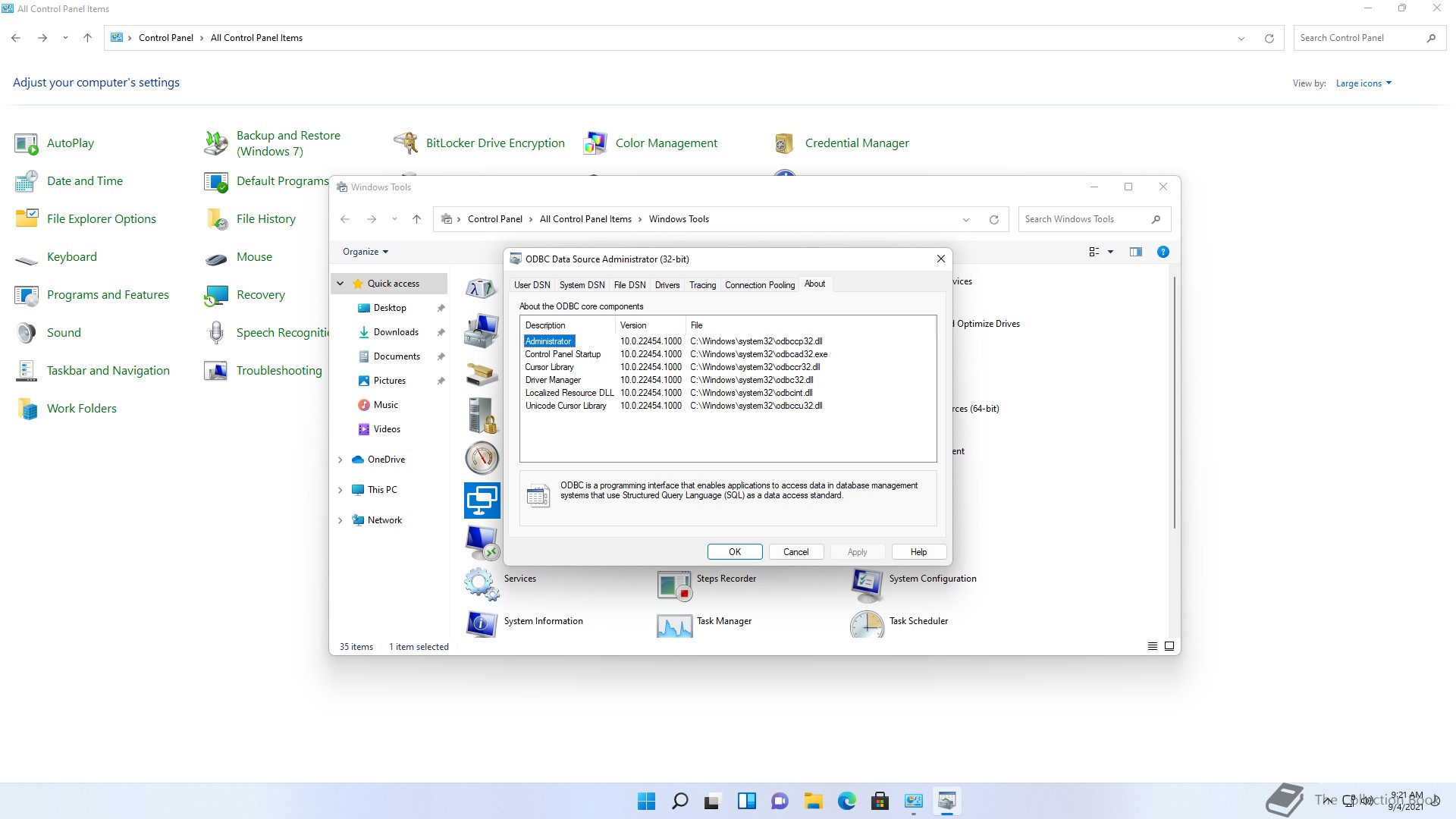1456x819 pixels.
Task: Open Programs and Features icon
Action: click(x=27, y=295)
